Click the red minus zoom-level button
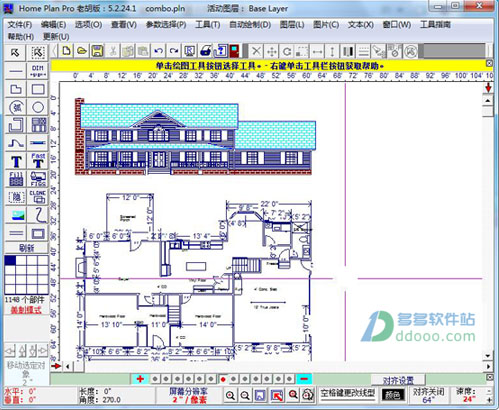This screenshot has height=410, width=499. [x=304, y=379]
